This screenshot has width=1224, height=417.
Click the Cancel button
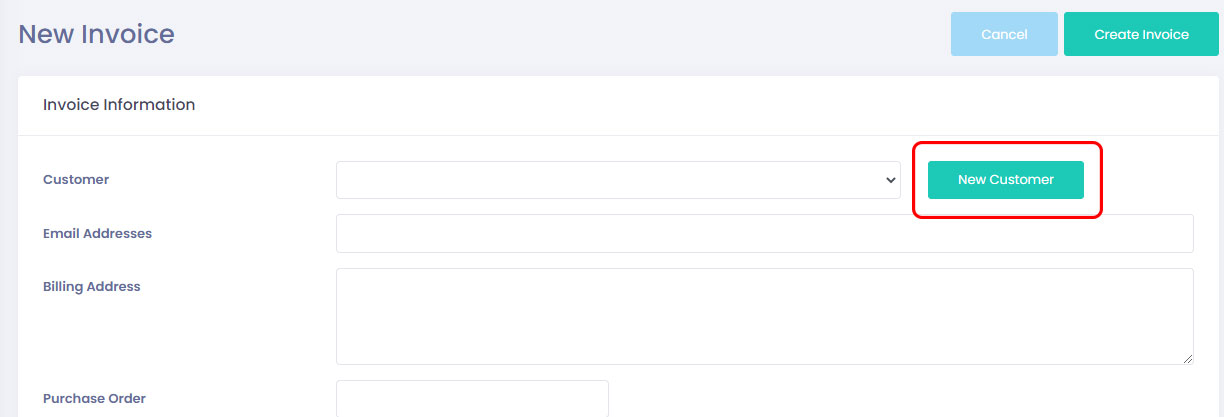tap(1004, 34)
